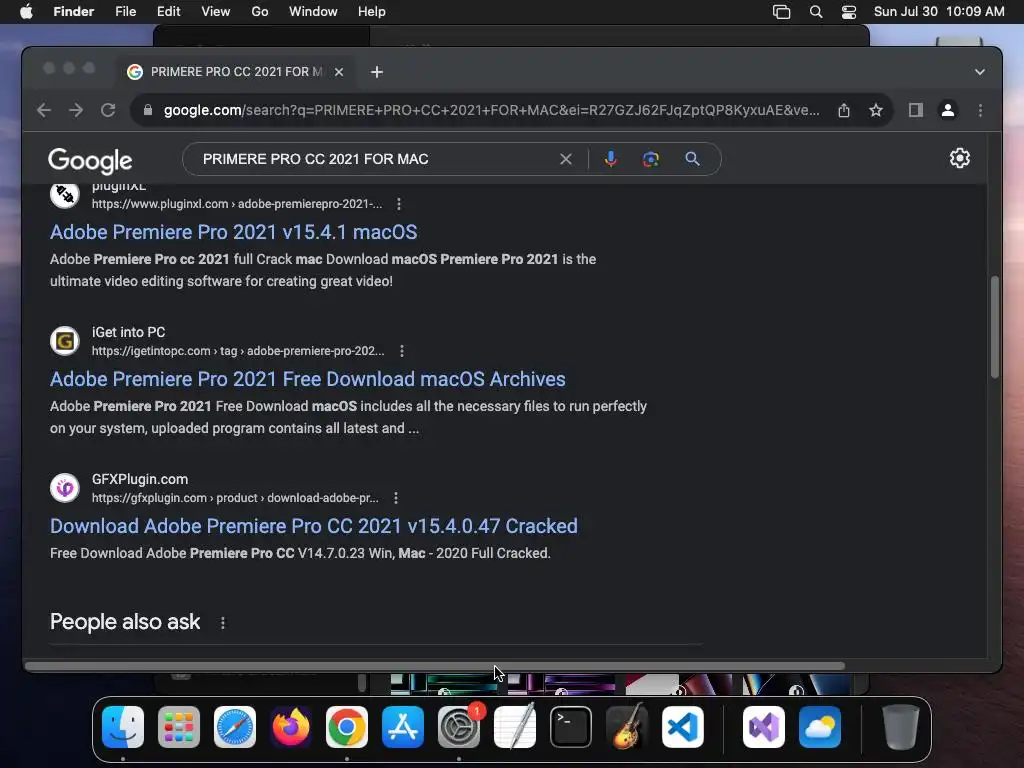The image size is (1024, 768).
Task: Launch Terminal from the Dock
Action: [571, 727]
